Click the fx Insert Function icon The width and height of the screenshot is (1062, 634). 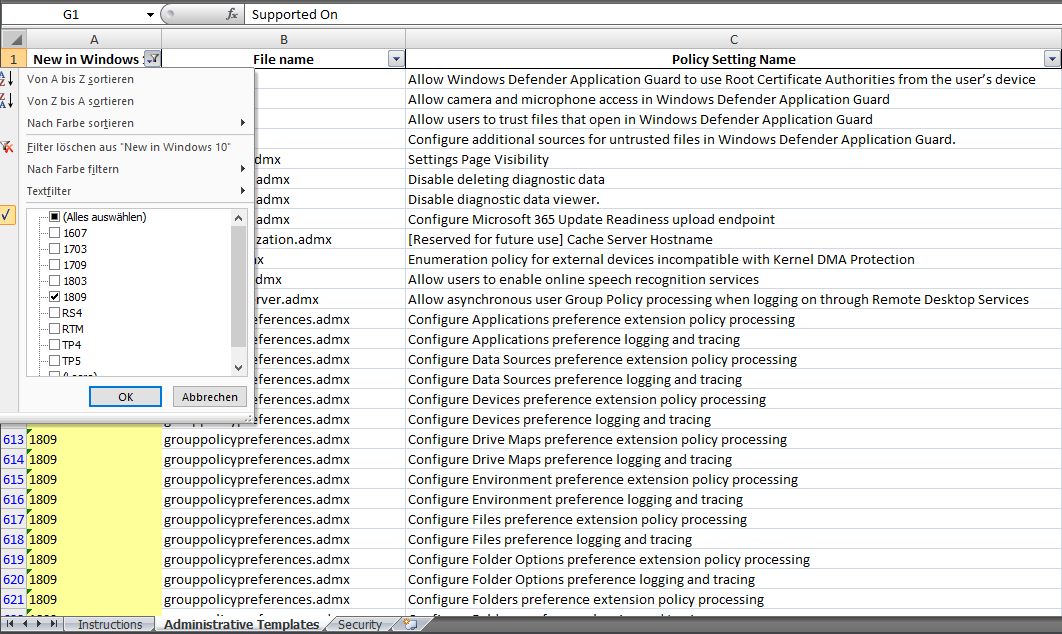[x=232, y=14]
